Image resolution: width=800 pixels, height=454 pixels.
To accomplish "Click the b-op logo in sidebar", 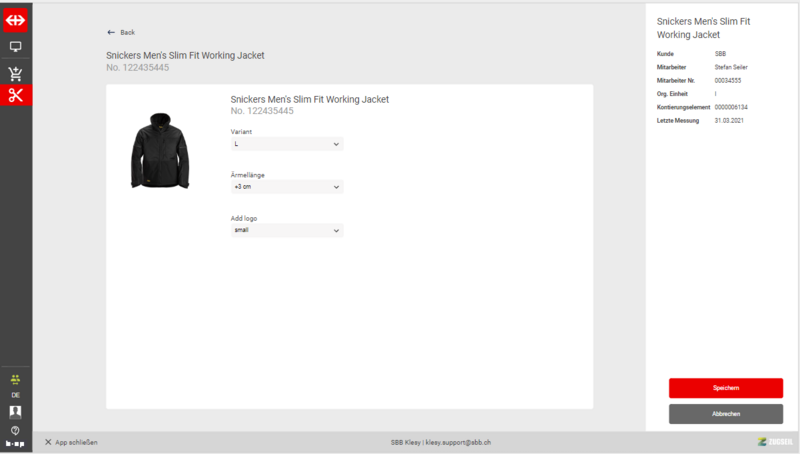I will (x=15, y=443).
